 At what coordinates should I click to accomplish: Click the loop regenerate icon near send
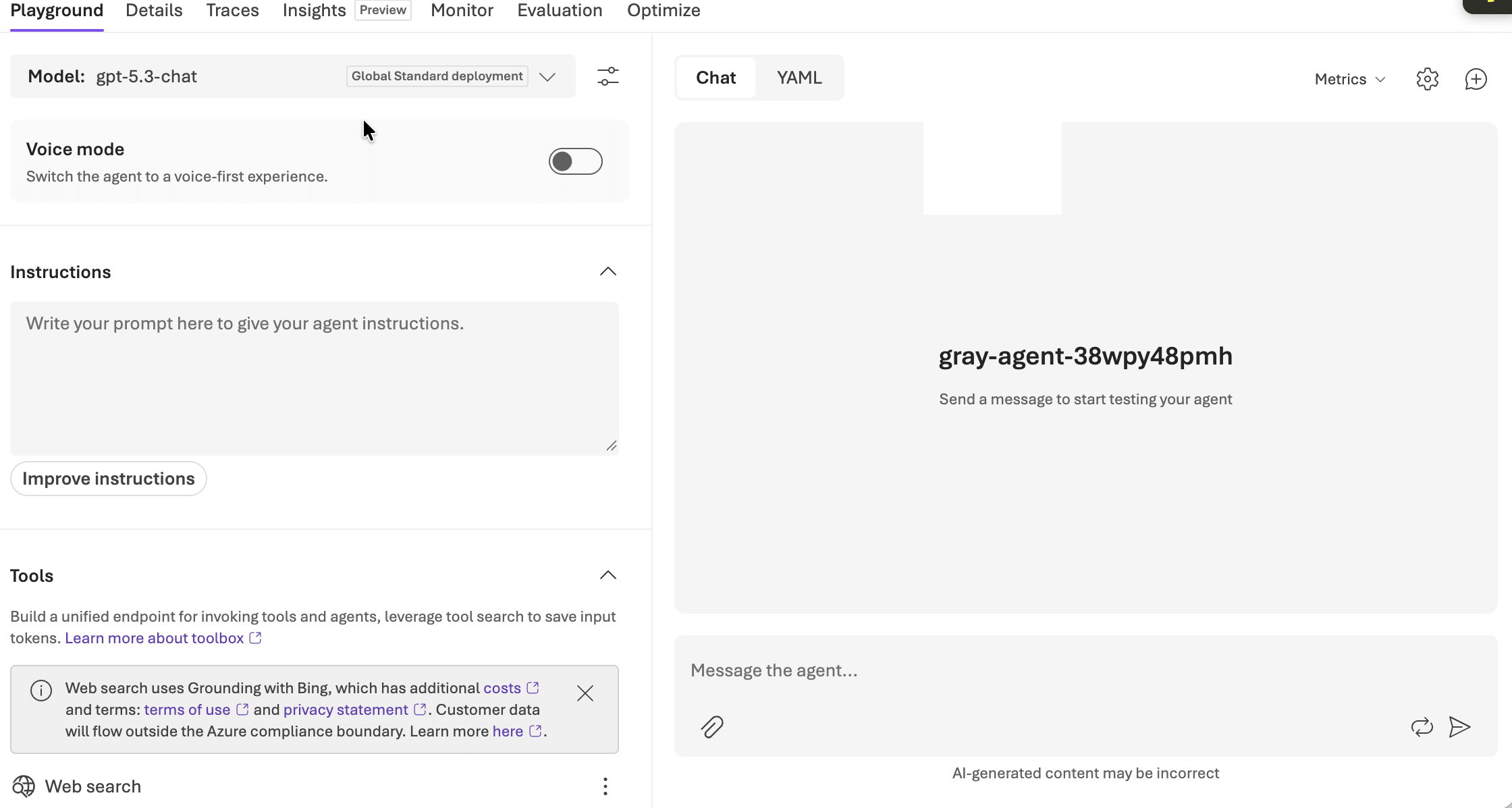(1422, 727)
